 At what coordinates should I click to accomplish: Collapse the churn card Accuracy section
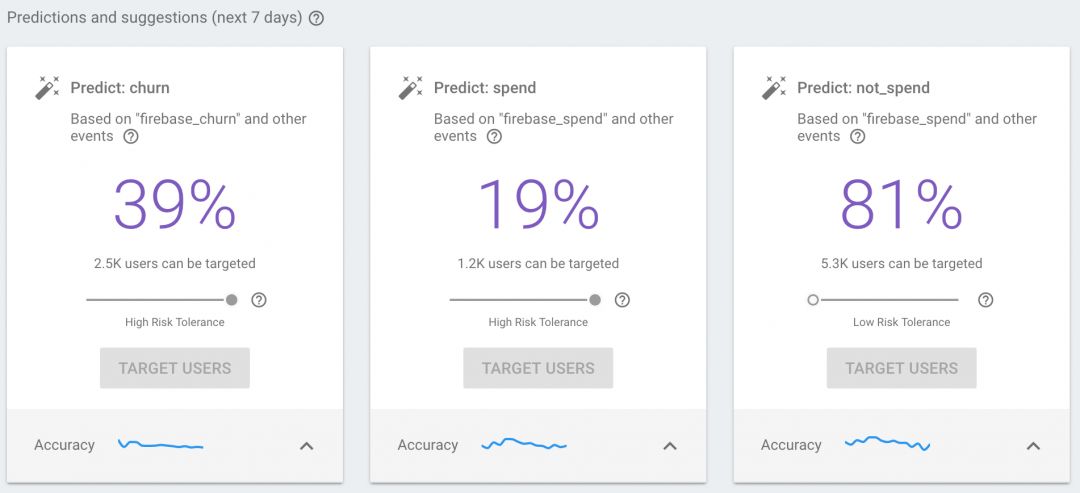click(307, 446)
